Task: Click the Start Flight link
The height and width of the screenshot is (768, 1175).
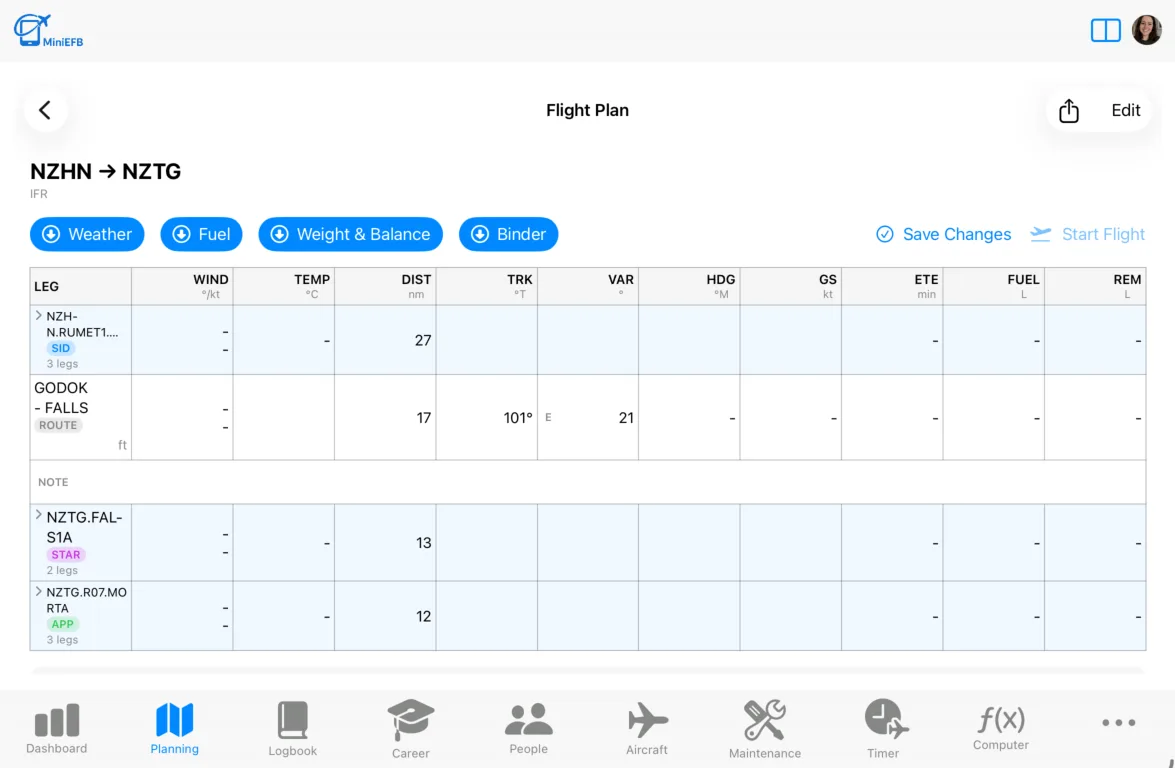Action: tap(1087, 235)
